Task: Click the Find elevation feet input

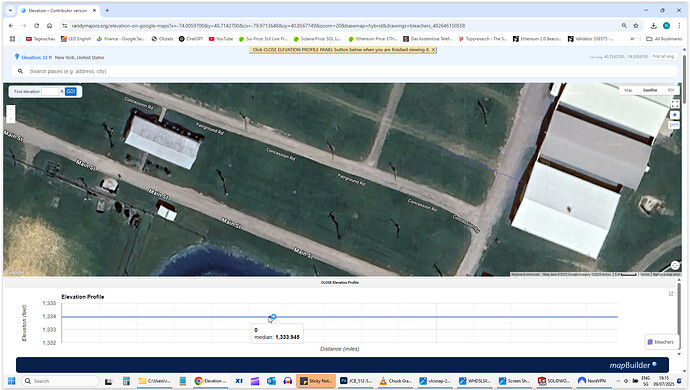Action: (50, 92)
